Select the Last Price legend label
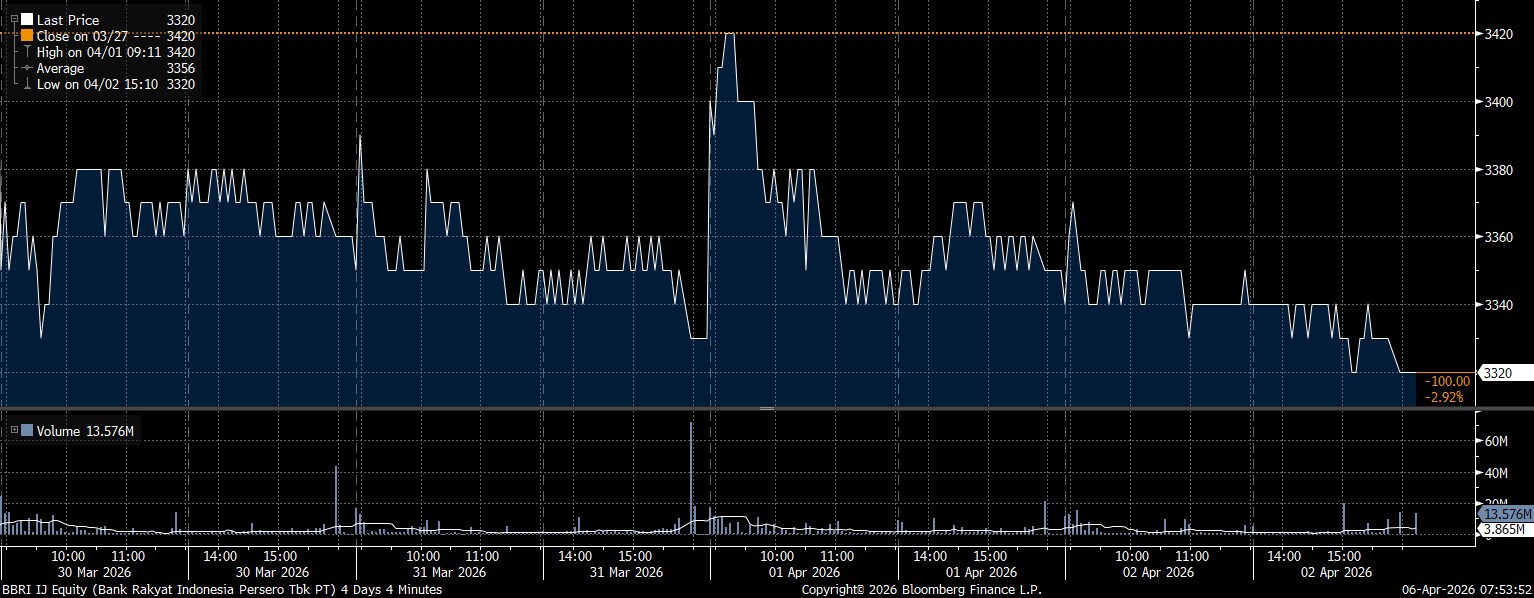 click(68, 20)
